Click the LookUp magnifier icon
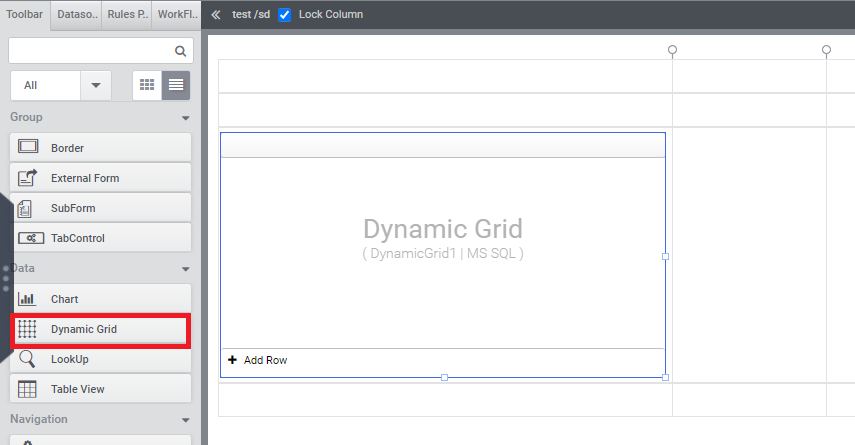855x445 pixels. point(27,359)
